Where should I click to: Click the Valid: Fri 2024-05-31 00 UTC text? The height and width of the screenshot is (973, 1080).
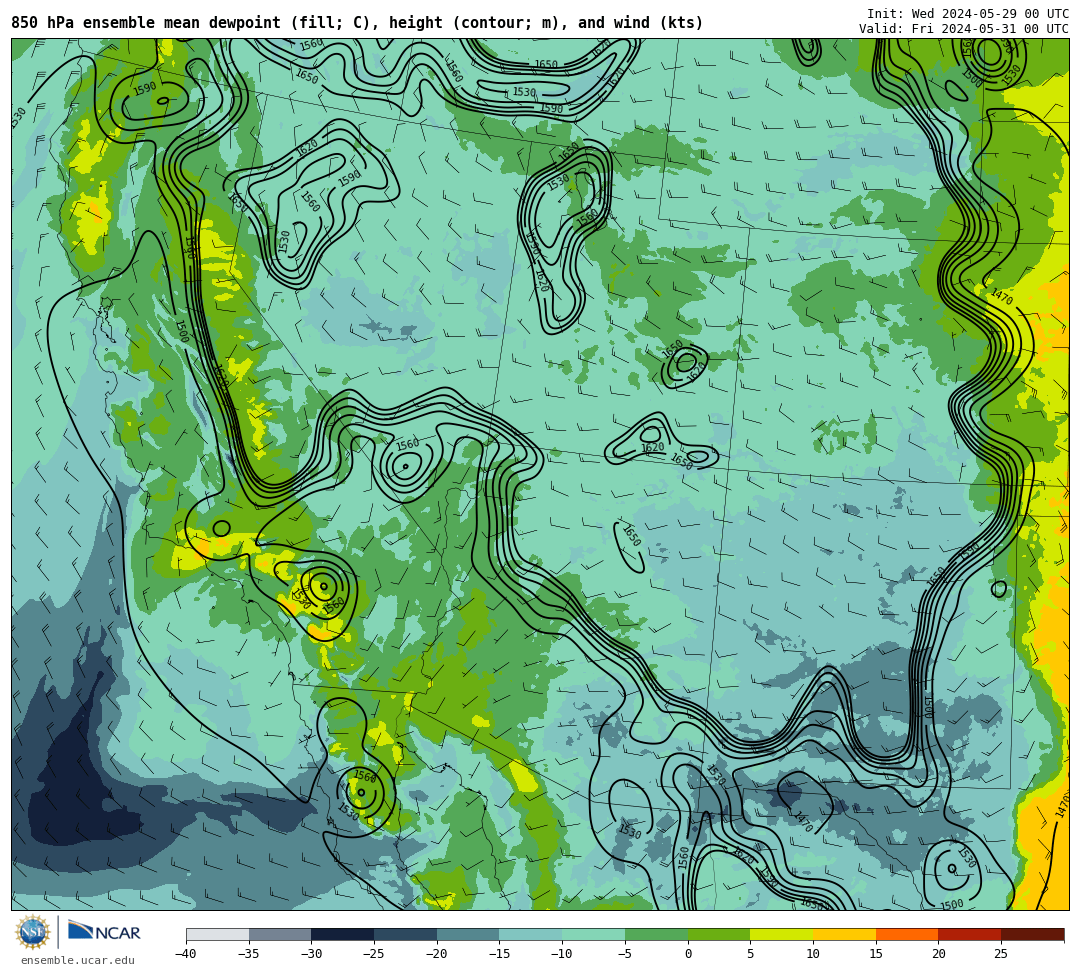[x=964, y=28]
